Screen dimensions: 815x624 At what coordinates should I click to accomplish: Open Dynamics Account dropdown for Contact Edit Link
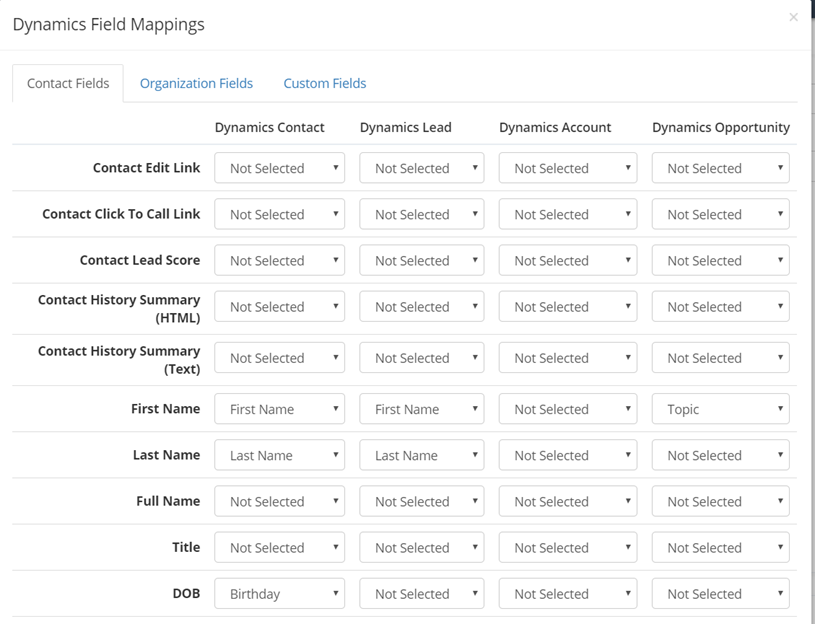click(x=568, y=168)
